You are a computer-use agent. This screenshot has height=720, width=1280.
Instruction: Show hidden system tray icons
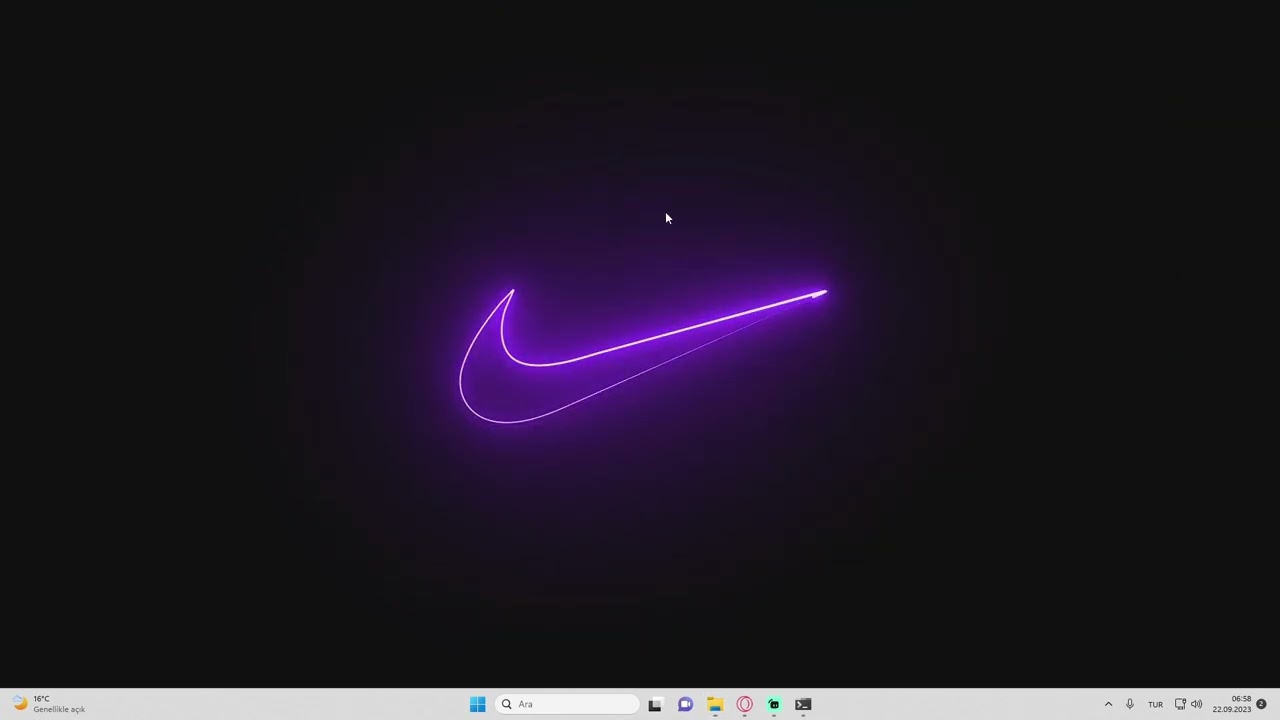pyautogui.click(x=1108, y=704)
